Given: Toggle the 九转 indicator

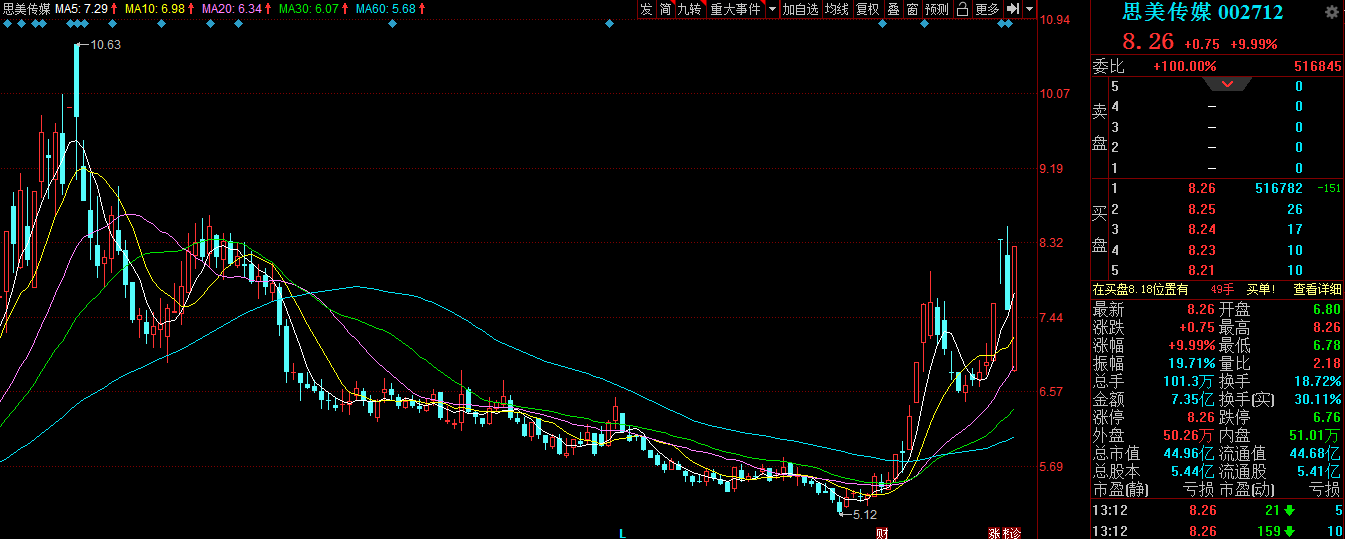Looking at the screenshot, I should pos(689,9).
